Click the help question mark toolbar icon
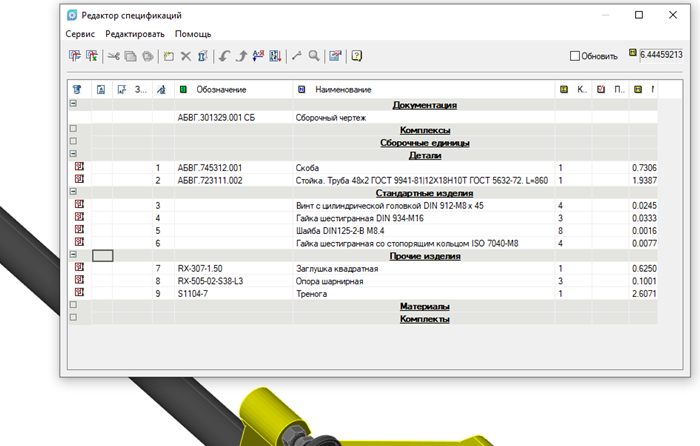700x446 pixels. pos(356,56)
